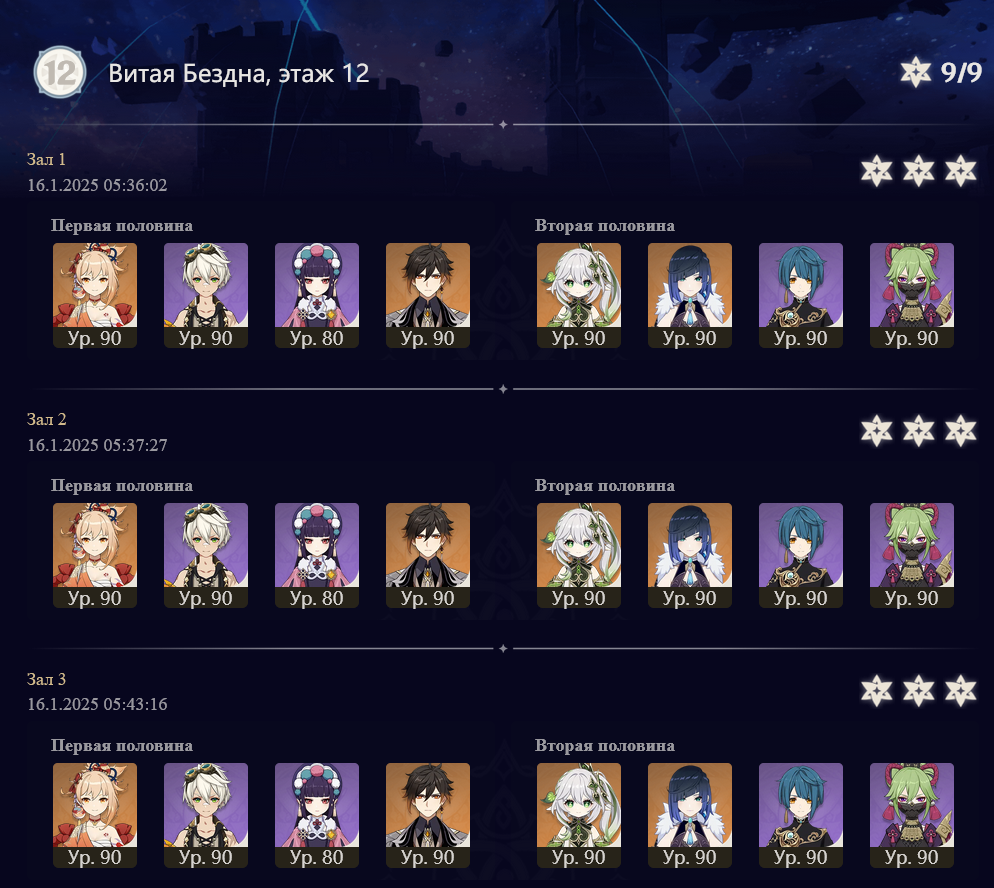Click Первая половина label in Зал 3
This screenshot has height=888, width=994.
point(122,745)
